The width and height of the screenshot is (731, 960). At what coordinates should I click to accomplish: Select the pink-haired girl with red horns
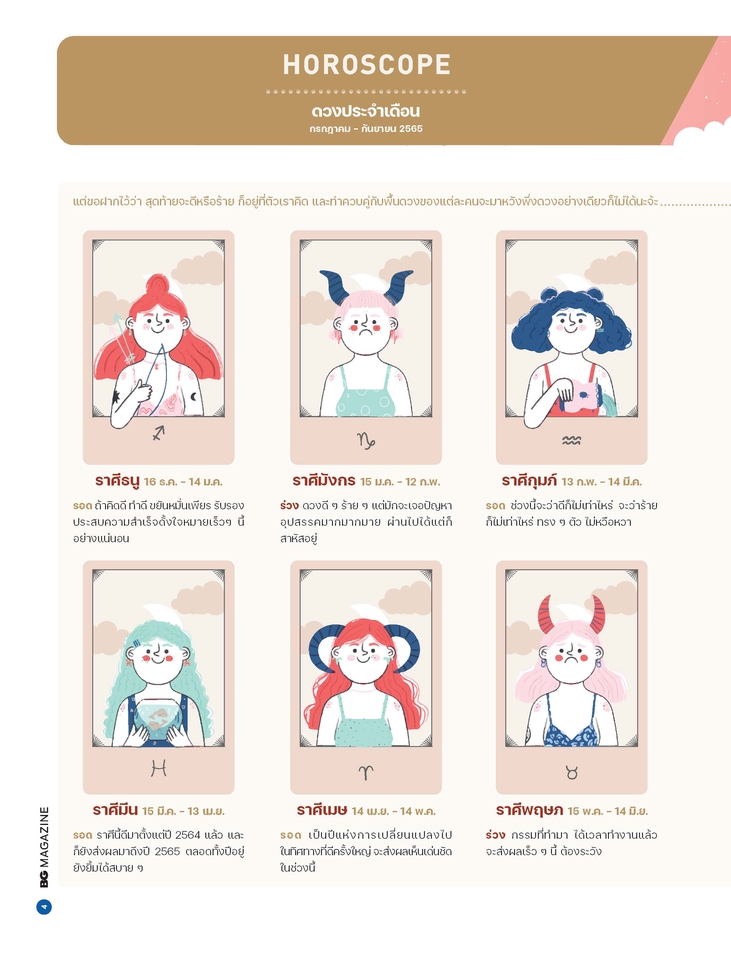[571, 677]
